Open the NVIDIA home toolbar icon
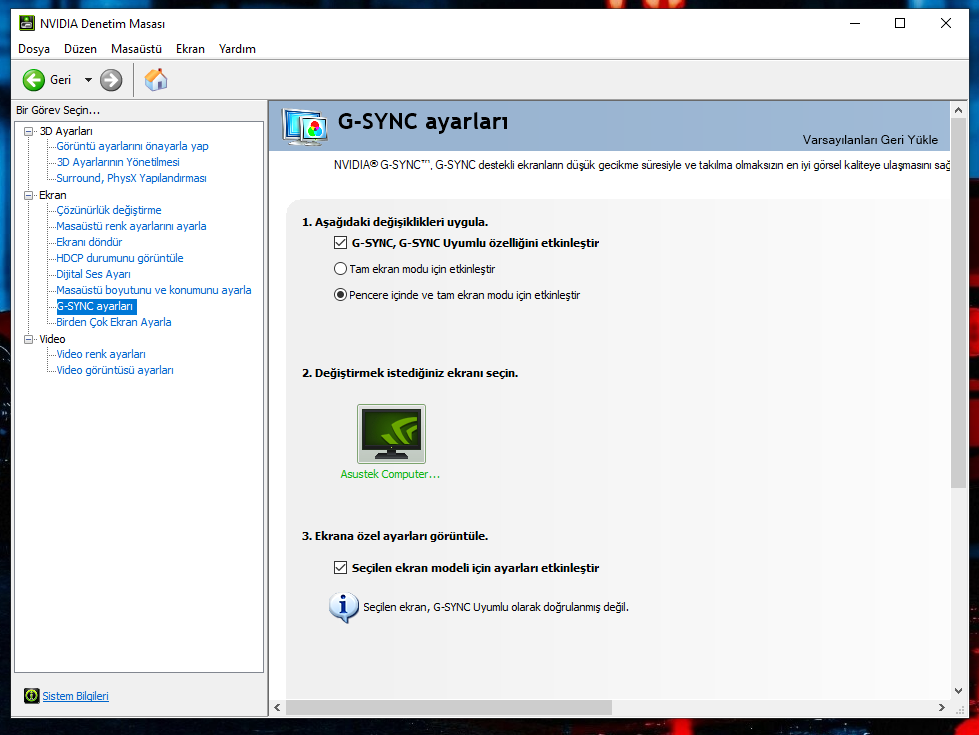 [x=156, y=79]
